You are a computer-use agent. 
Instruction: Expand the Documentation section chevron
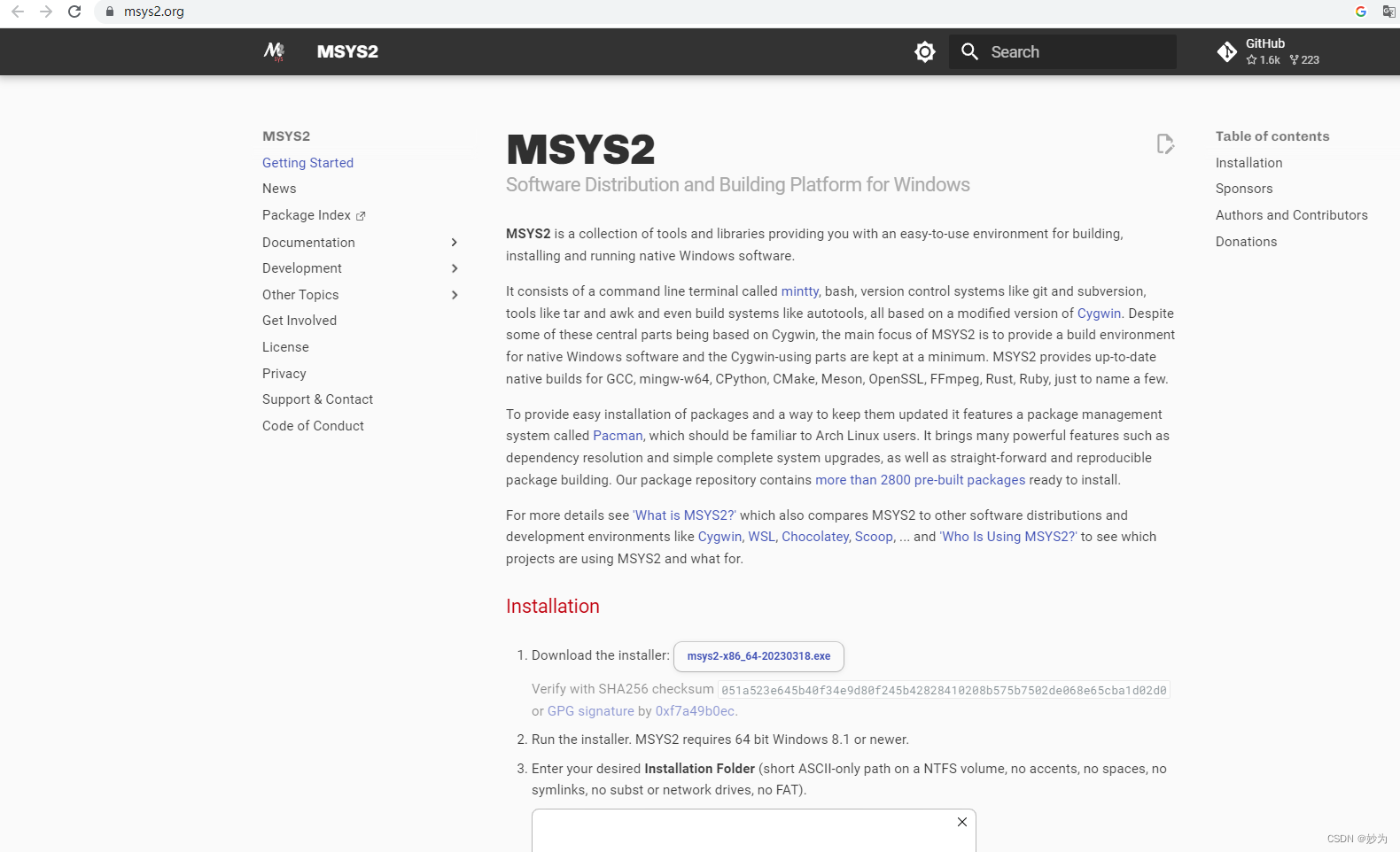[455, 243]
